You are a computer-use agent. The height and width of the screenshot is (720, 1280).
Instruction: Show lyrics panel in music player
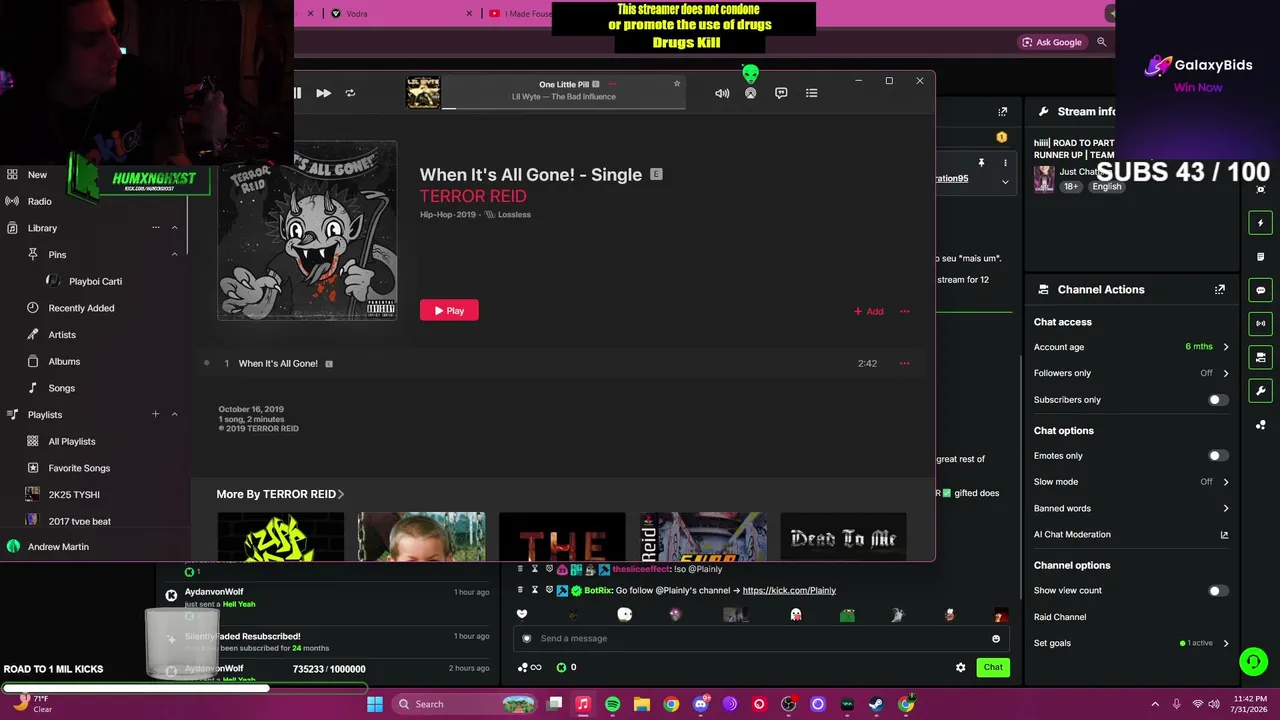[x=781, y=93]
